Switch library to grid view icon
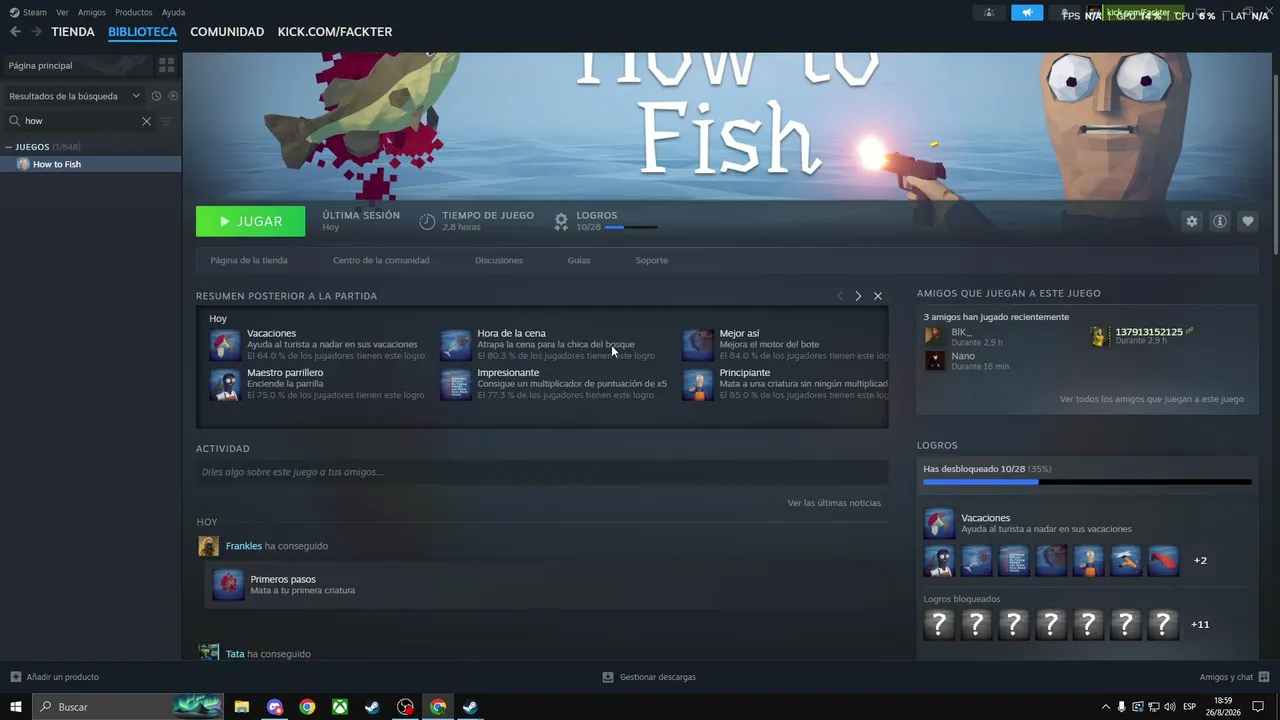The image size is (1280, 720). pyautogui.click(x=167, y=65)
